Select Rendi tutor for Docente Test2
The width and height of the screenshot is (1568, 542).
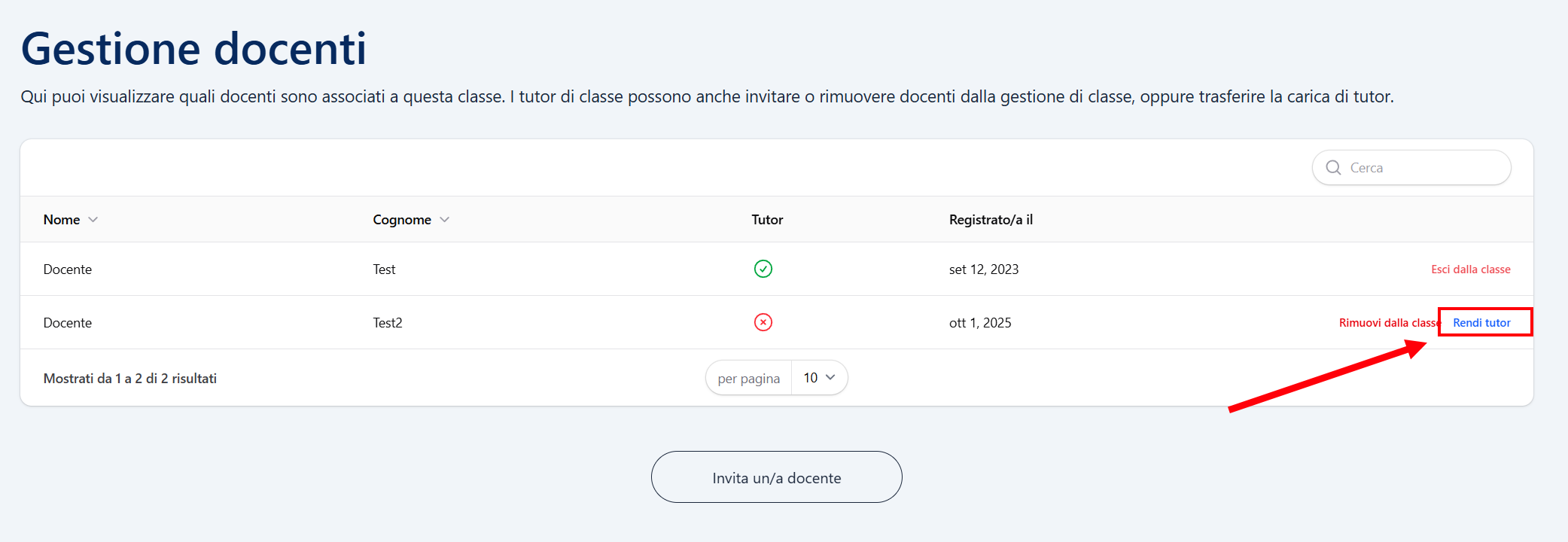[x=1481, y=323]
